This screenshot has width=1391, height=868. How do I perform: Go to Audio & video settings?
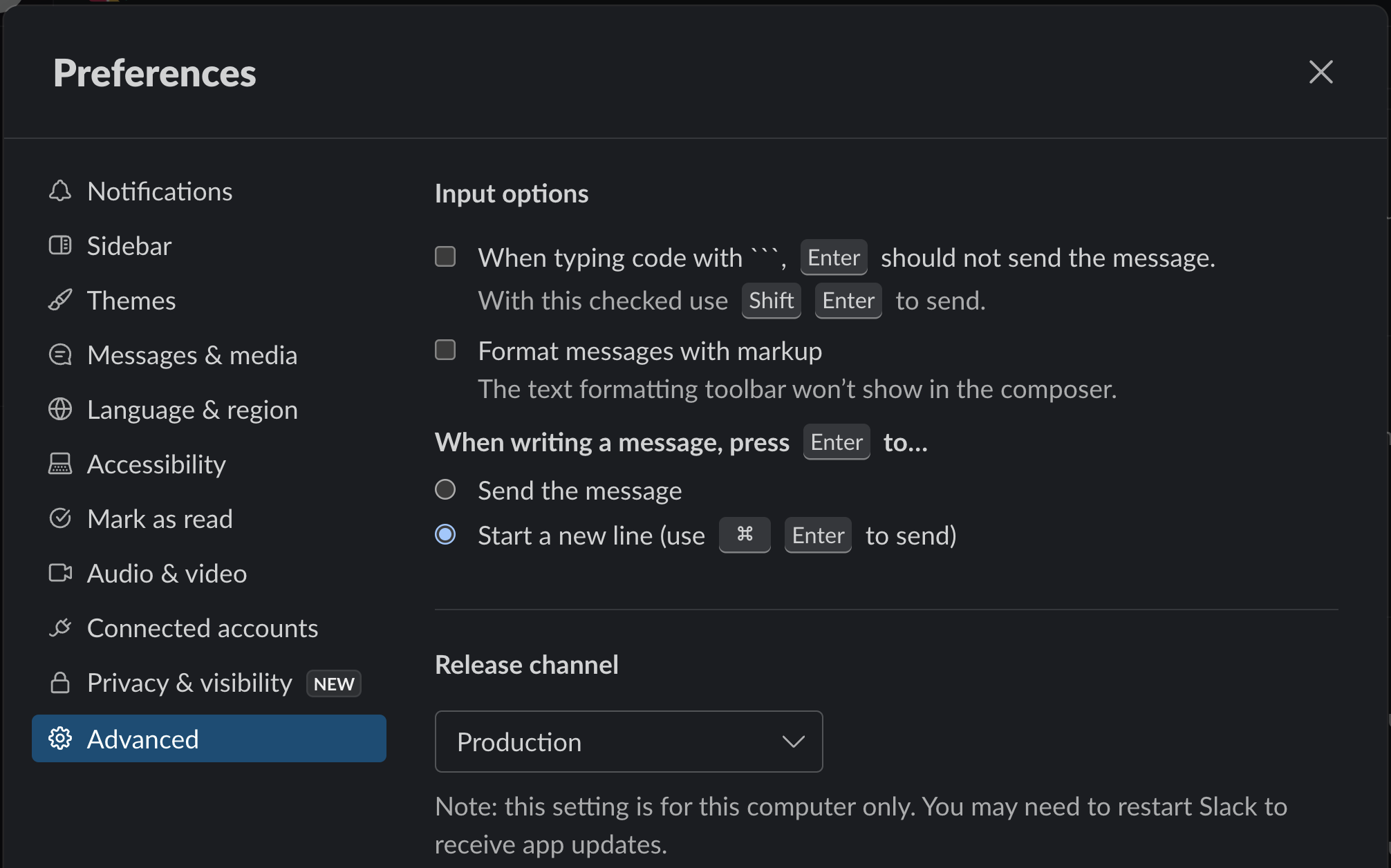tap(209, 574)
